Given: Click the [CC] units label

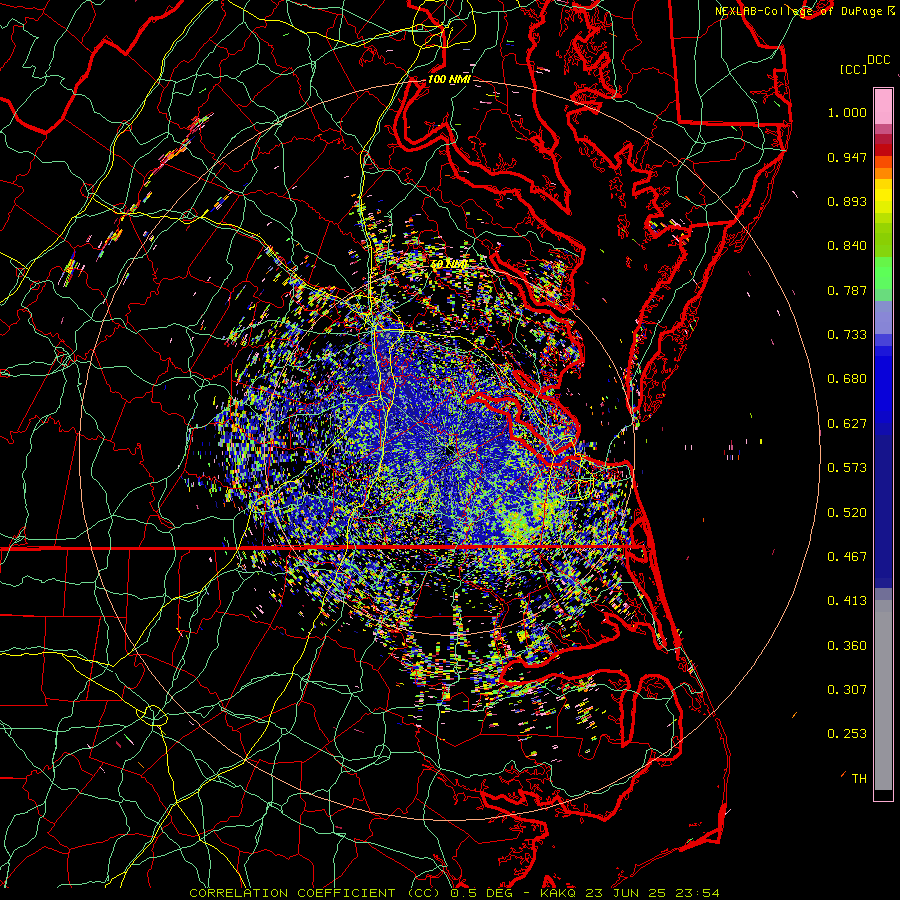Looking at the screenshot, I should 853,69.
